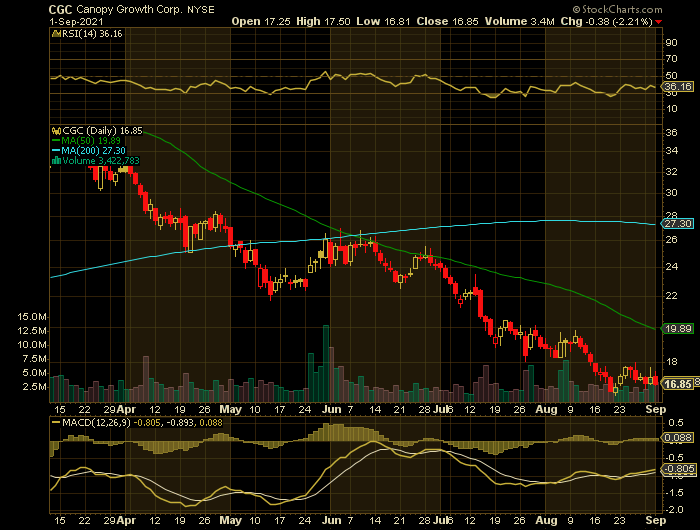Click the 27.30 MA(200) price tag

678,224
